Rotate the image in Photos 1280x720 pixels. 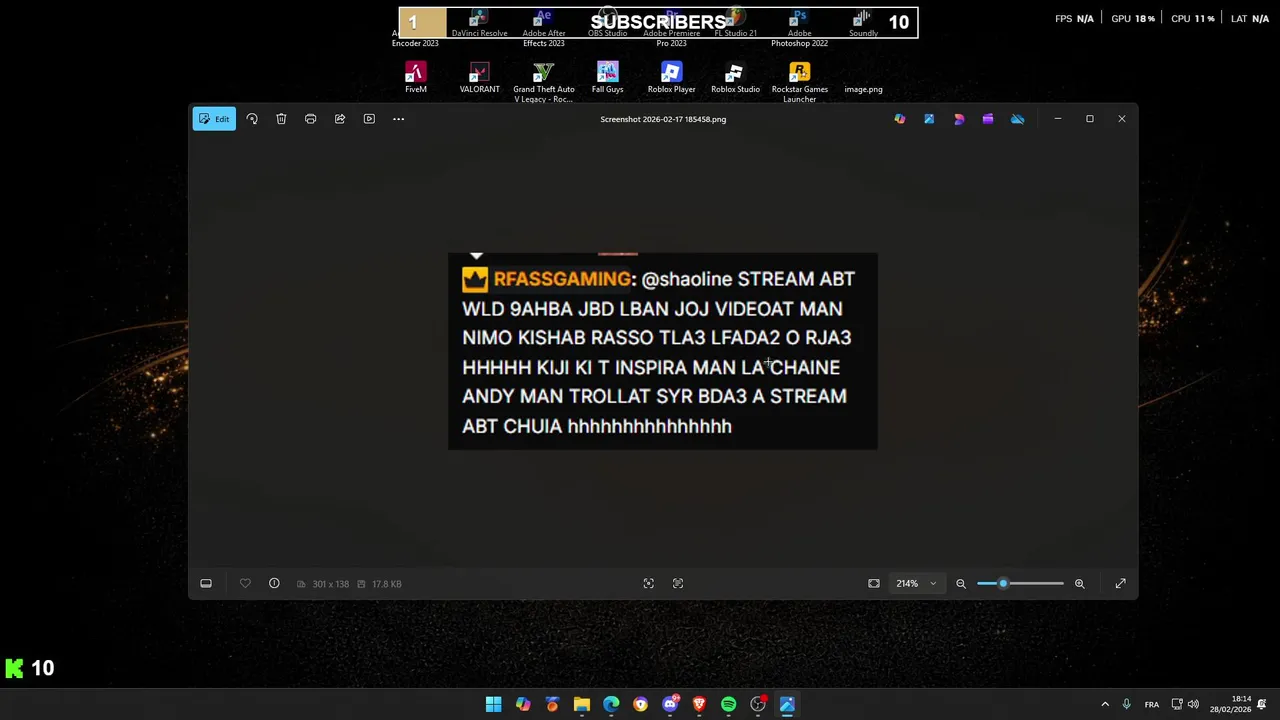coord(252,119)
